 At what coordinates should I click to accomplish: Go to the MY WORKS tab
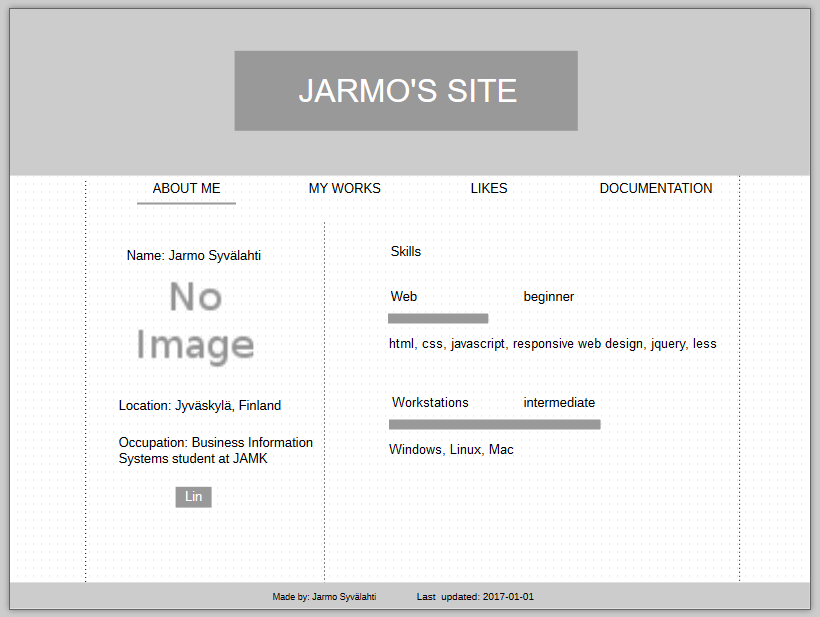coord(345,188)
